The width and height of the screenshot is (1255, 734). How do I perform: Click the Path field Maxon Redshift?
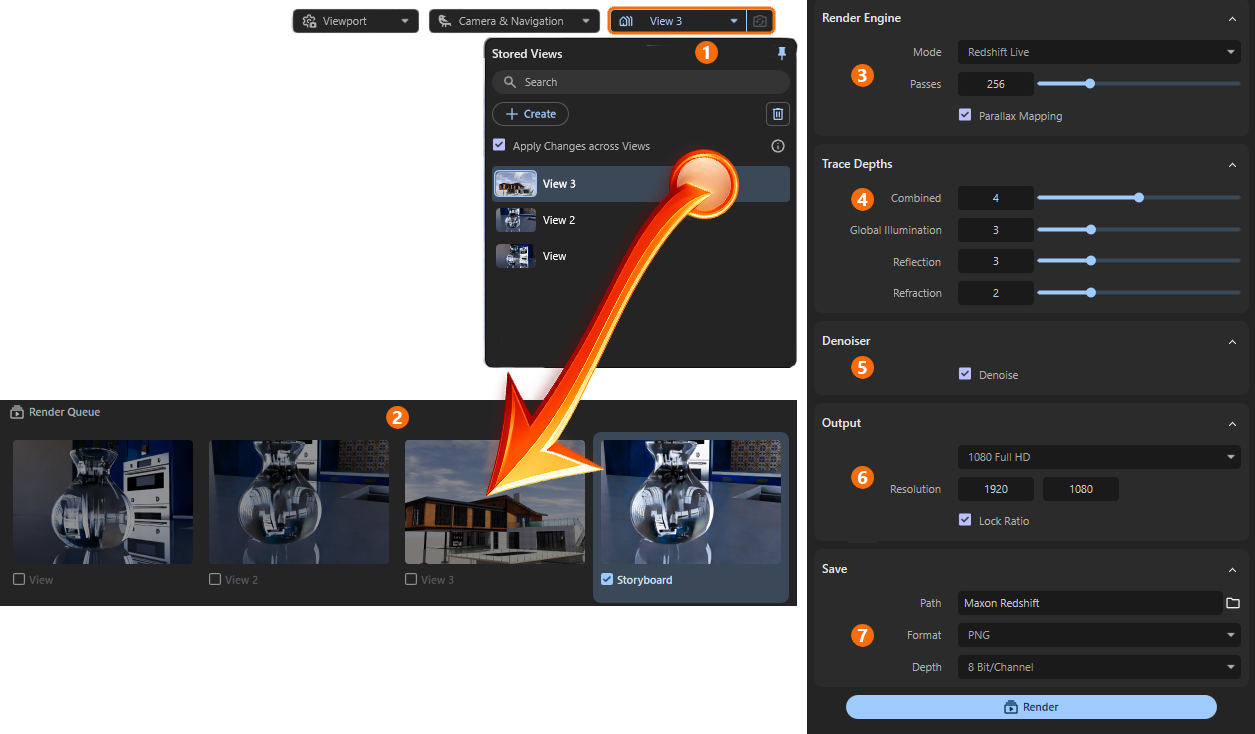1090,603
